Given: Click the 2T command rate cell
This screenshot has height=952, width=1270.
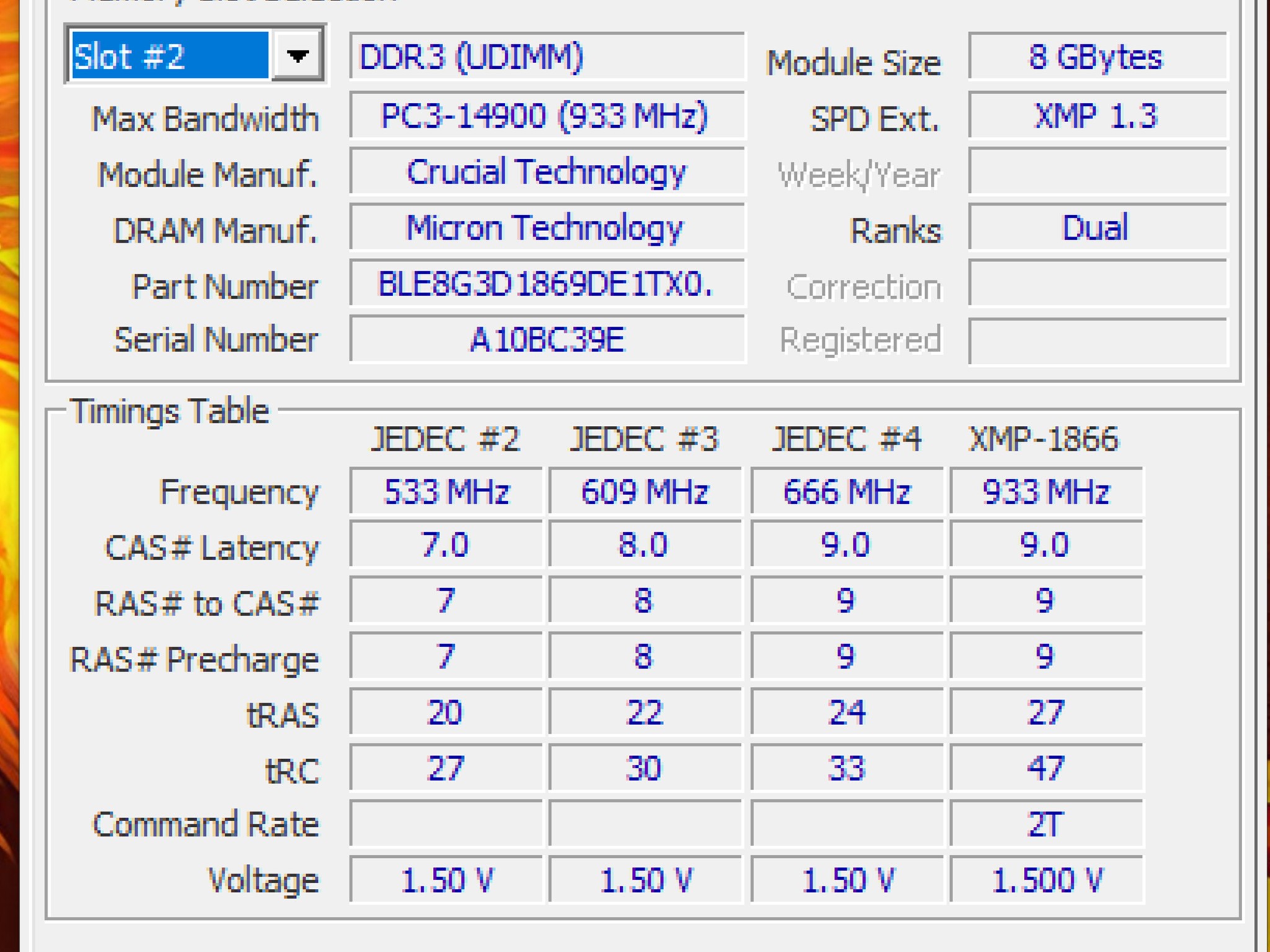Looking at the screenshot, I should pyautogui.click(x=1046, y=824).
